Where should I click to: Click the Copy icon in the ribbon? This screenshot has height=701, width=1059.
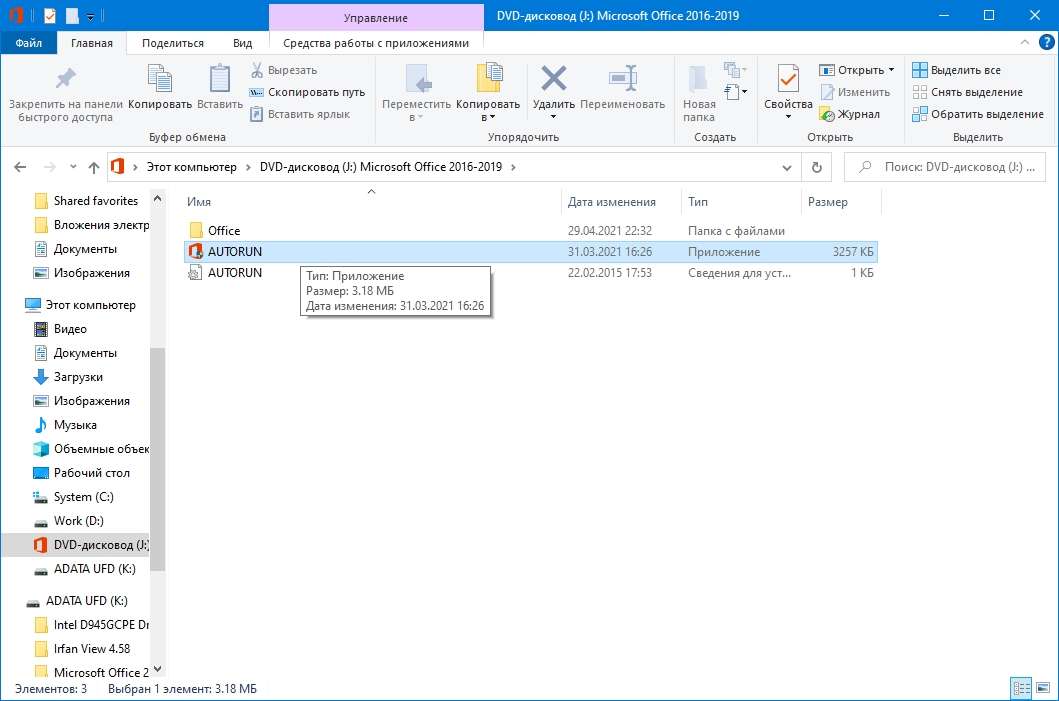click(x=160, y=81)
